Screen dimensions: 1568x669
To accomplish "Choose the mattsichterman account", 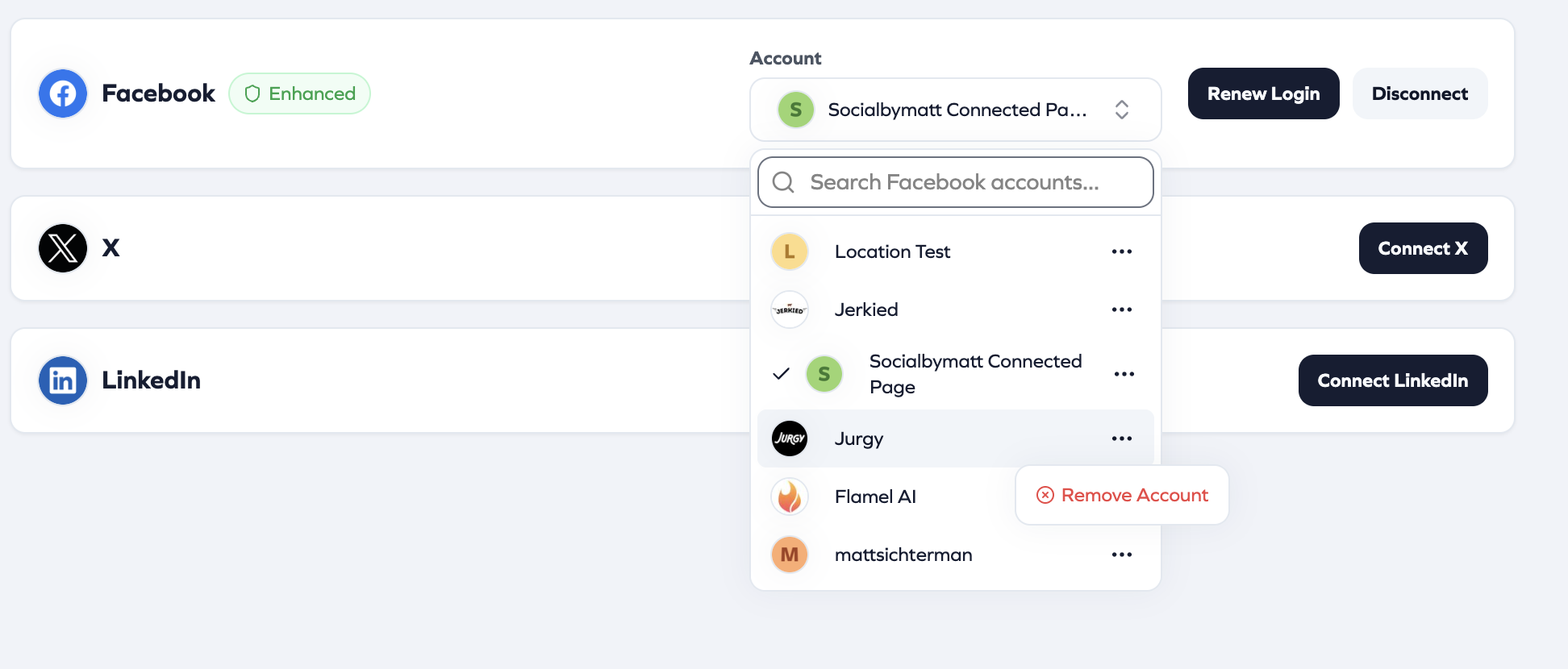I will click(x=956, y=555).
